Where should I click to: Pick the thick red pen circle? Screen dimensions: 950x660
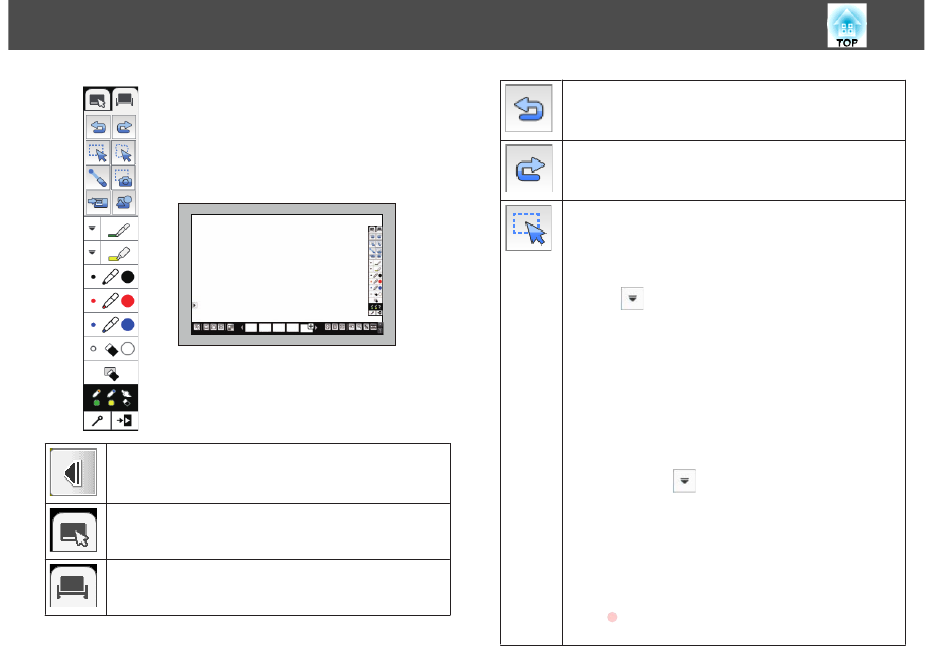[128, 301]
